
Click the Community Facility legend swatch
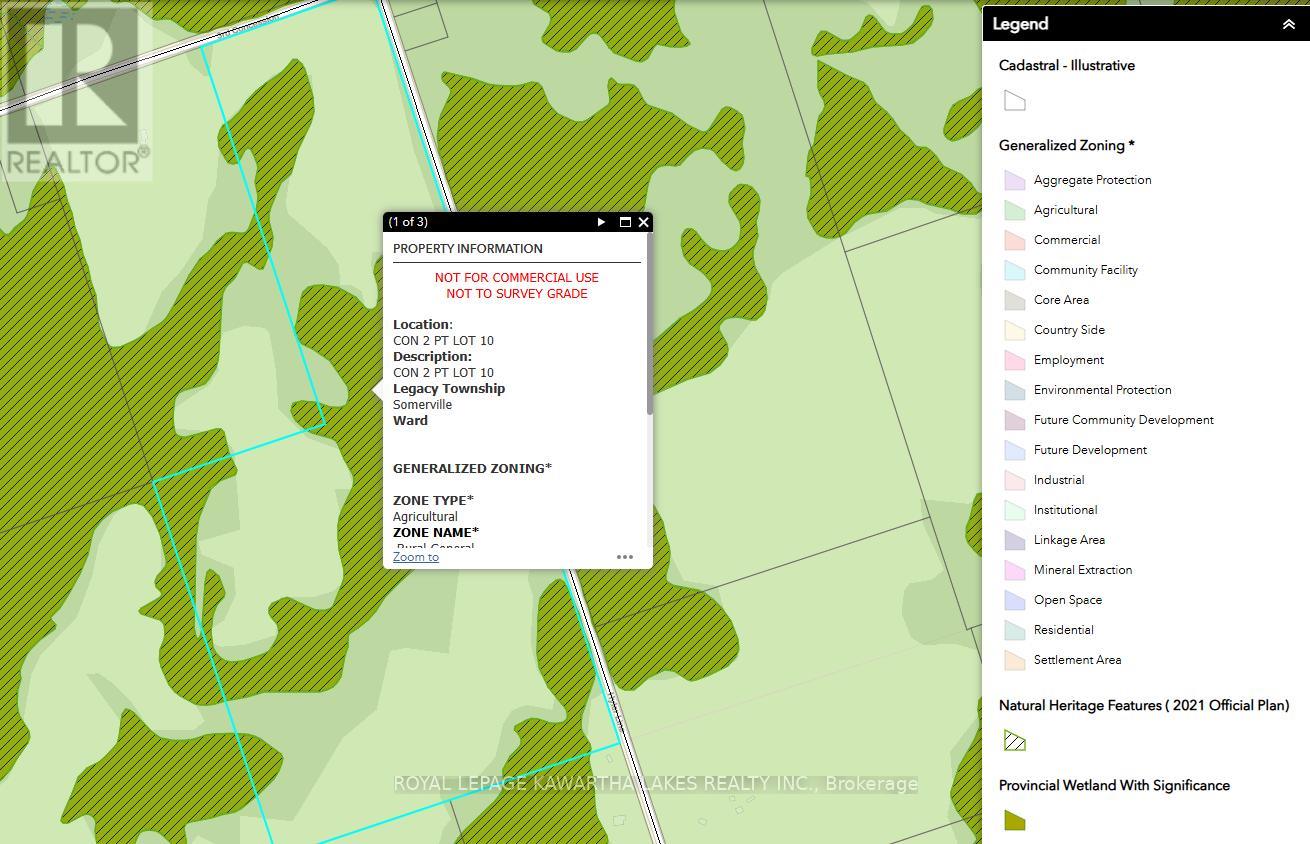(1015, 270)
